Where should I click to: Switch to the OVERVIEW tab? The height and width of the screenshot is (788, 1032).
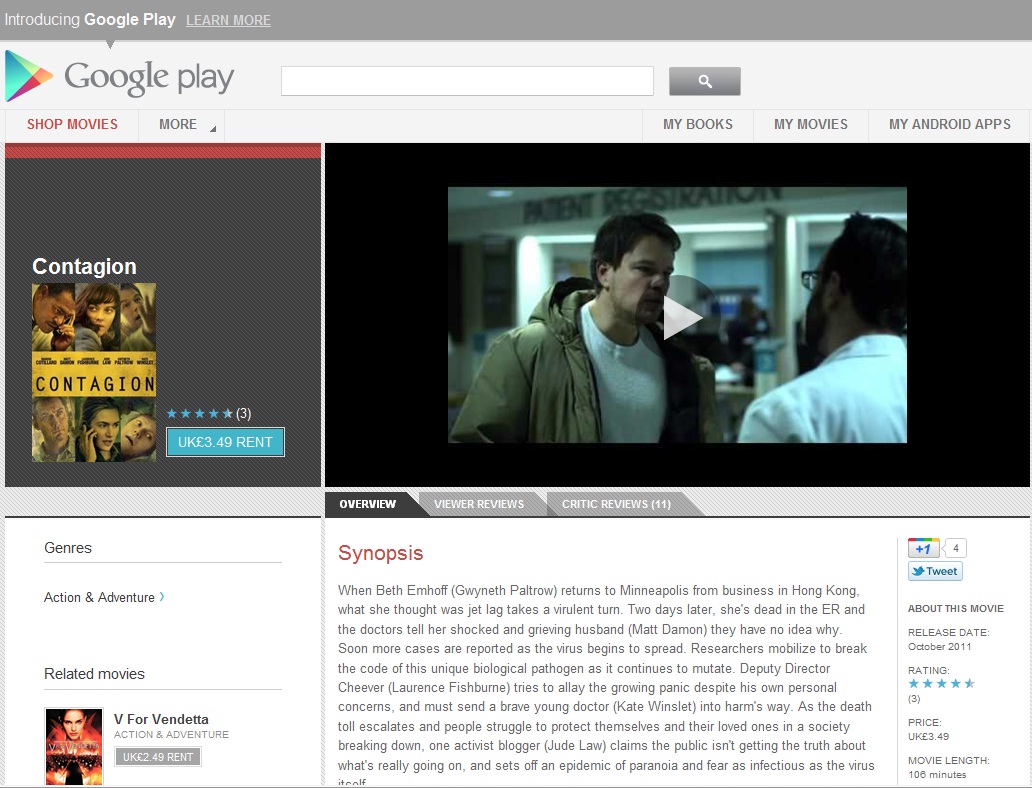point(368,504)
